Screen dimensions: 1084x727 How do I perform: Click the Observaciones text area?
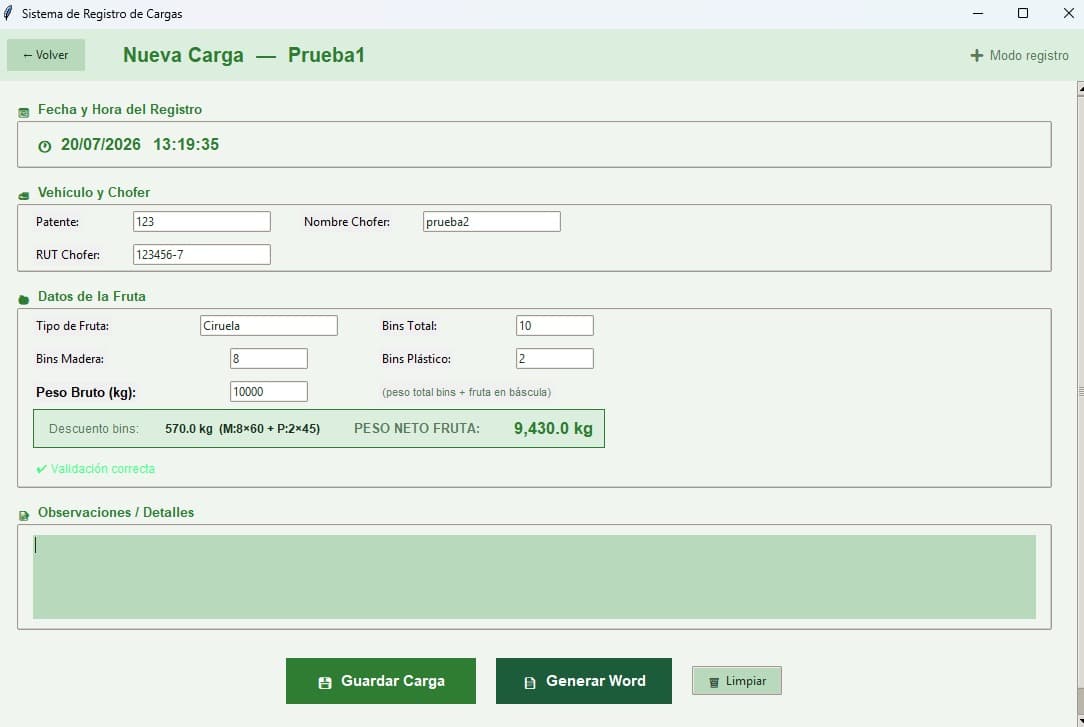534,577
